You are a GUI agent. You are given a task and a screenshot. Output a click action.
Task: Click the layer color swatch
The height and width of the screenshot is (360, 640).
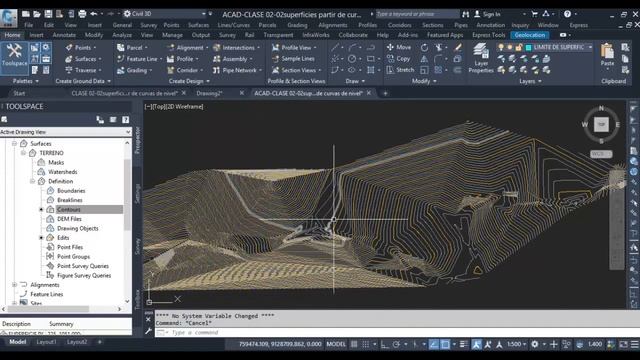click(529, 47)
